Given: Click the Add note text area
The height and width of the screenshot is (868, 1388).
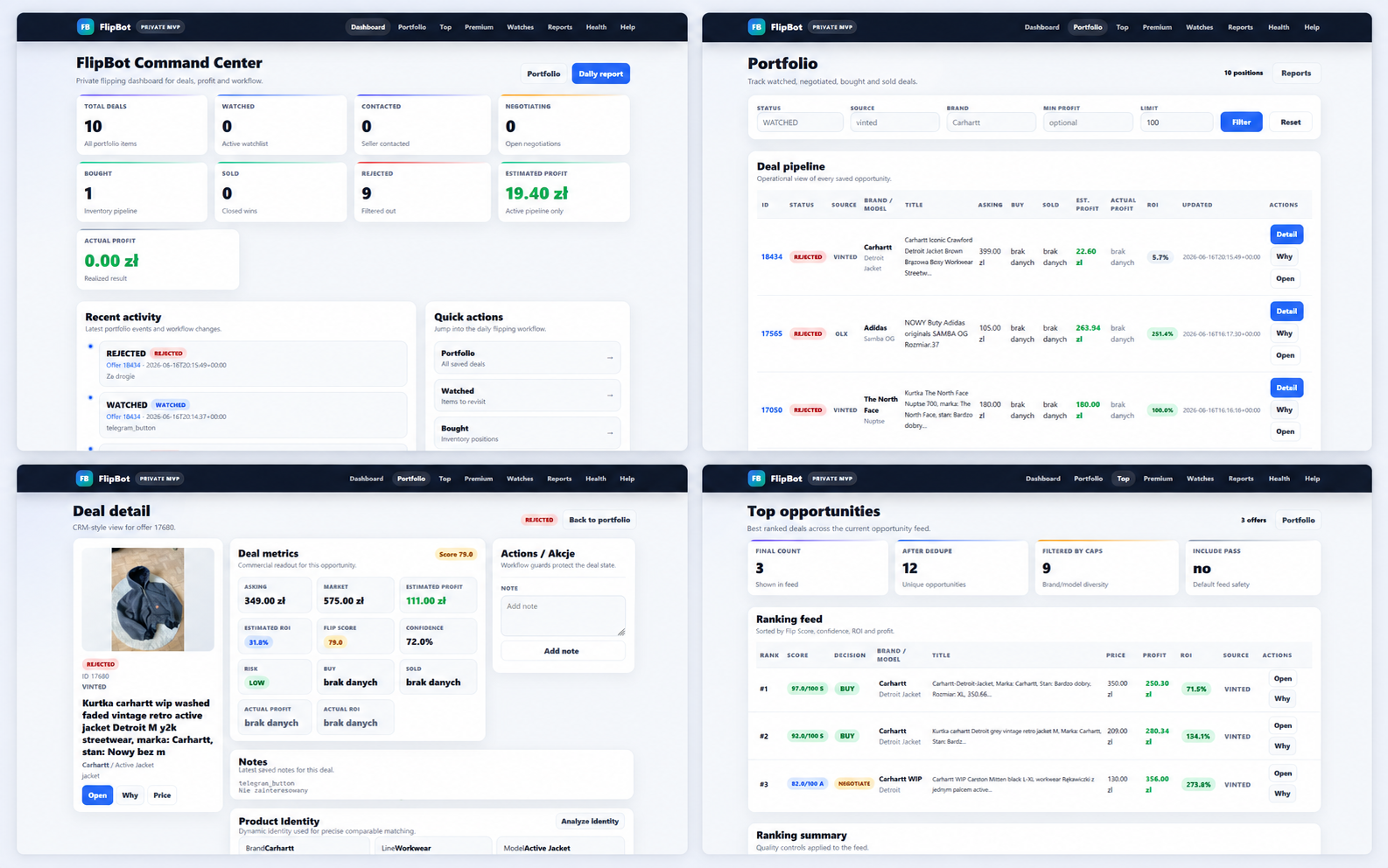Looking at the screenshot, I should point(563,615).
